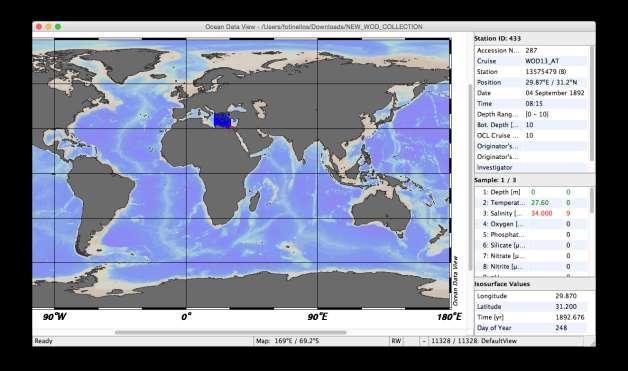Select the Cruise WOD13_AT metadata row

pos(531,61)
